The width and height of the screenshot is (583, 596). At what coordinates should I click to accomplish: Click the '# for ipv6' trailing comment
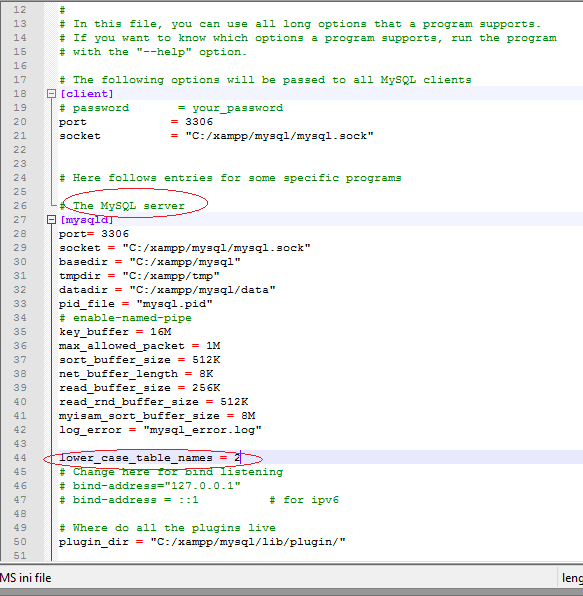coord(304,500)
